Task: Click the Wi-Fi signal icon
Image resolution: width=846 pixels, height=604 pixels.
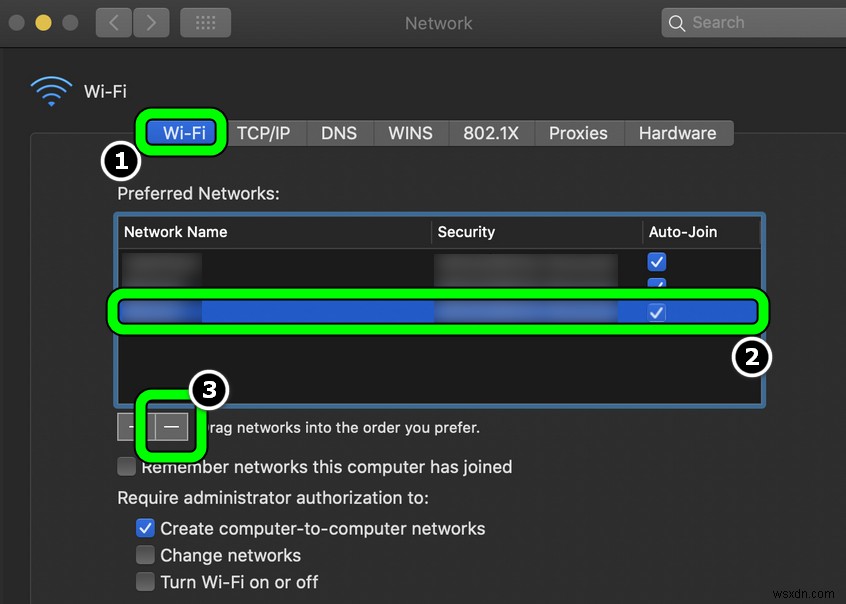Action: (x=51, y=91)
